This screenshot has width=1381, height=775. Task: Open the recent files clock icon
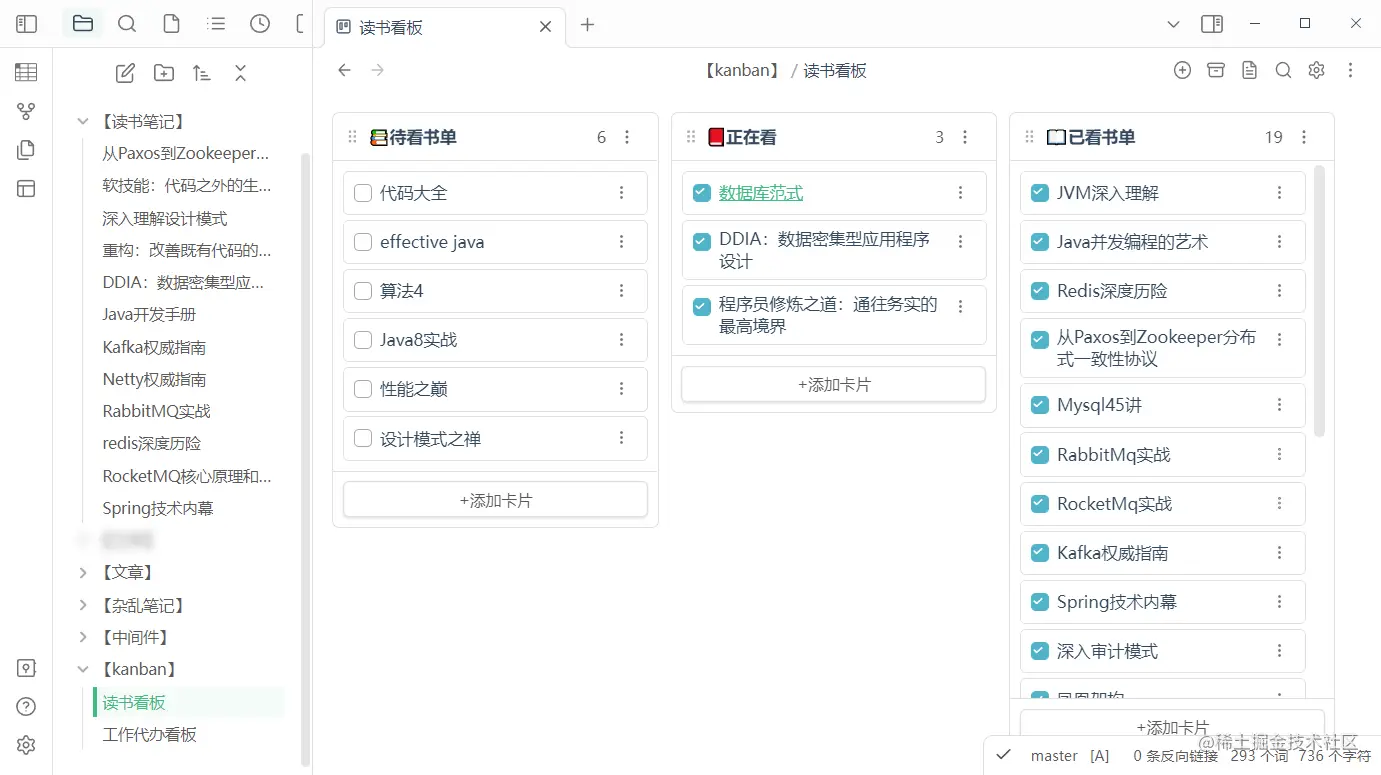point(260,24)
